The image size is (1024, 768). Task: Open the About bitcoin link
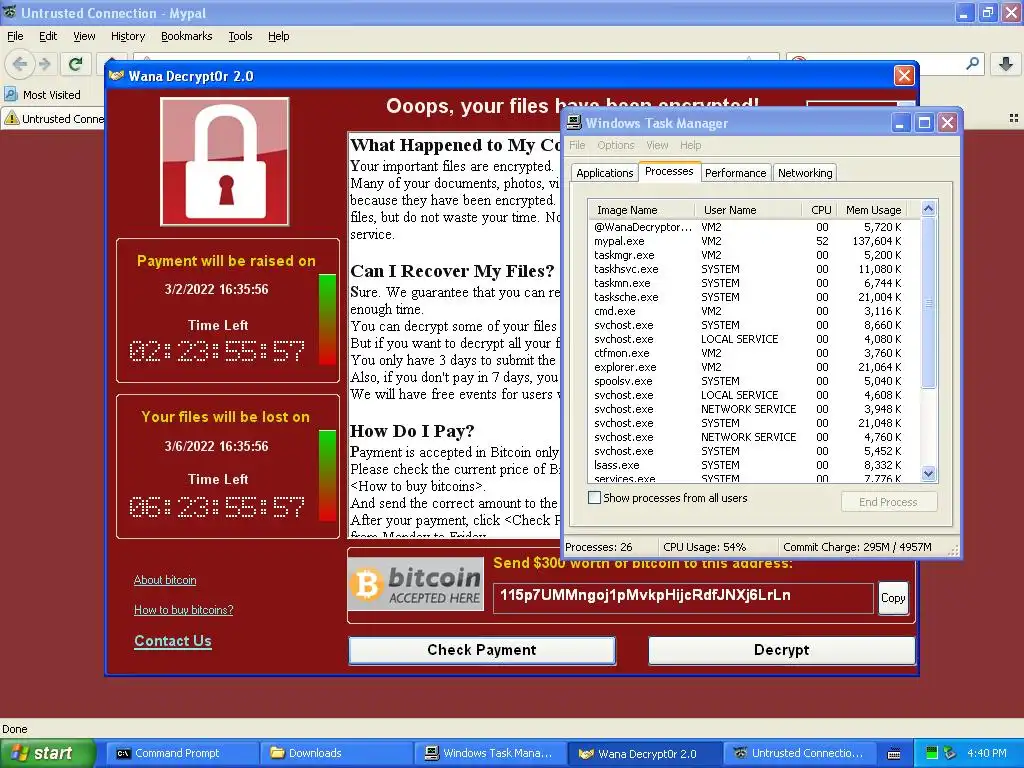pyautogui.click(x=165, y=580)
